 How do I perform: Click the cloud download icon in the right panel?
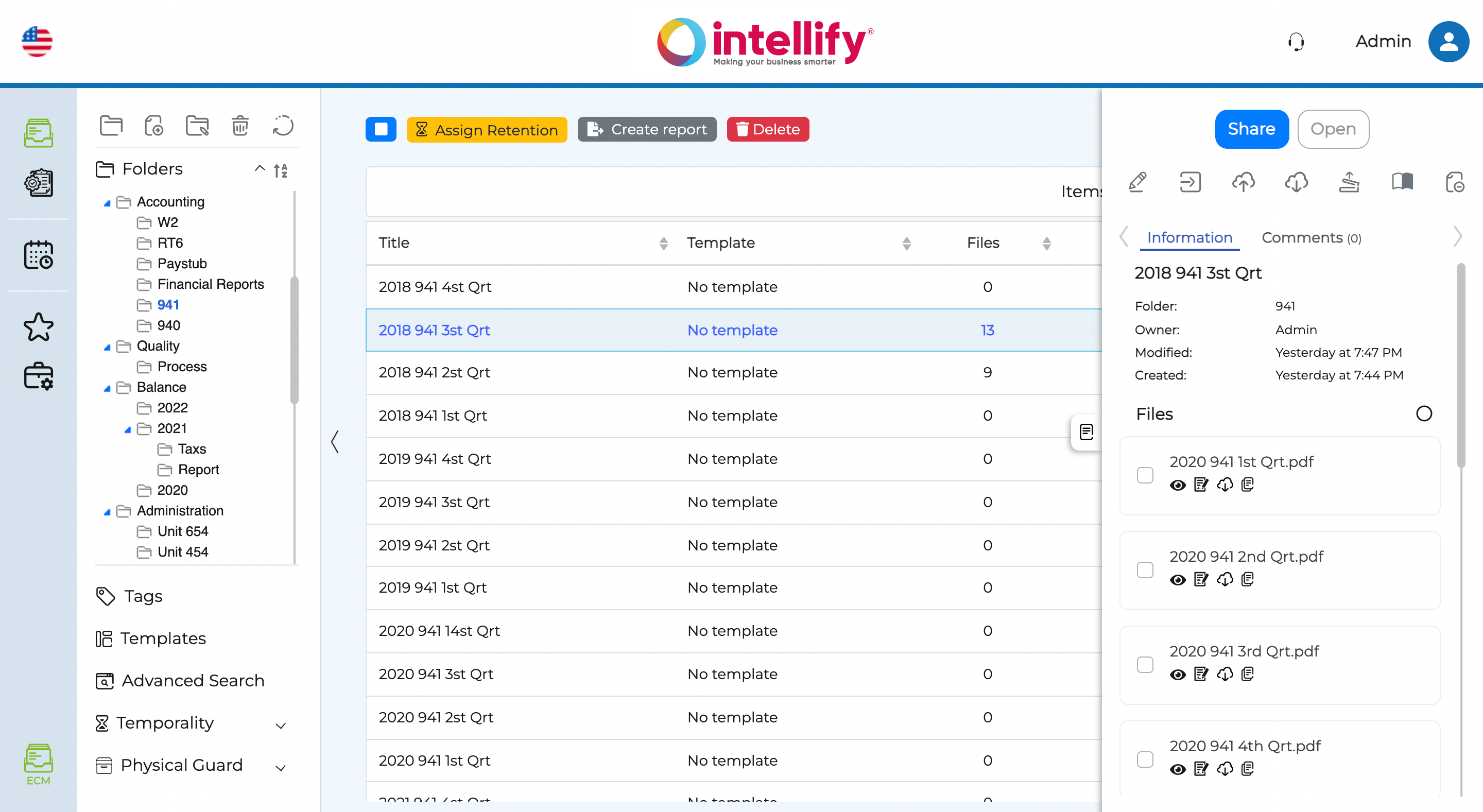pos(1297,182)
